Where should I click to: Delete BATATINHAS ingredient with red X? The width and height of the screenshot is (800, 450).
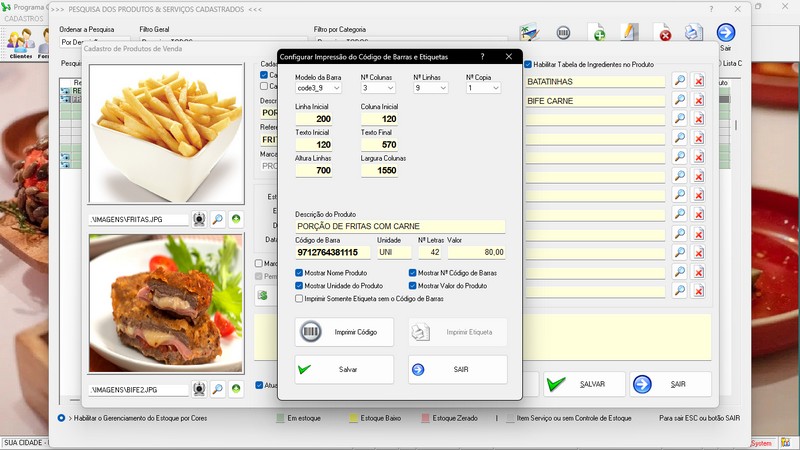pyautogui.click(x=698, y=81)
